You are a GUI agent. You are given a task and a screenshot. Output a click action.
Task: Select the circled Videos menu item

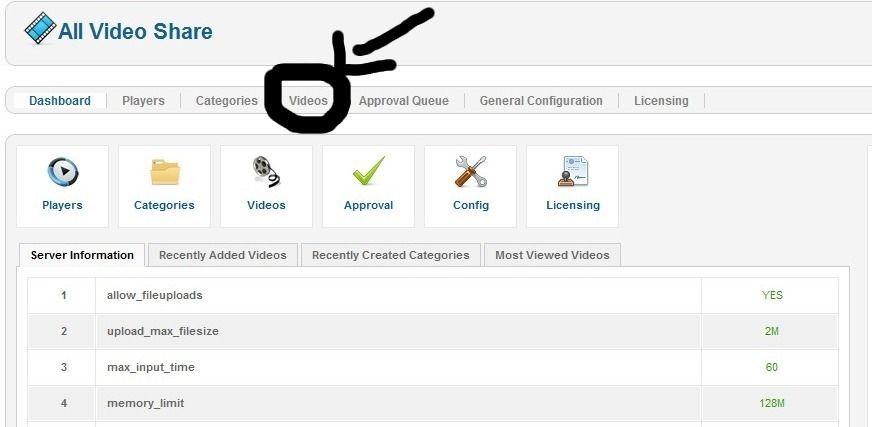308,101
